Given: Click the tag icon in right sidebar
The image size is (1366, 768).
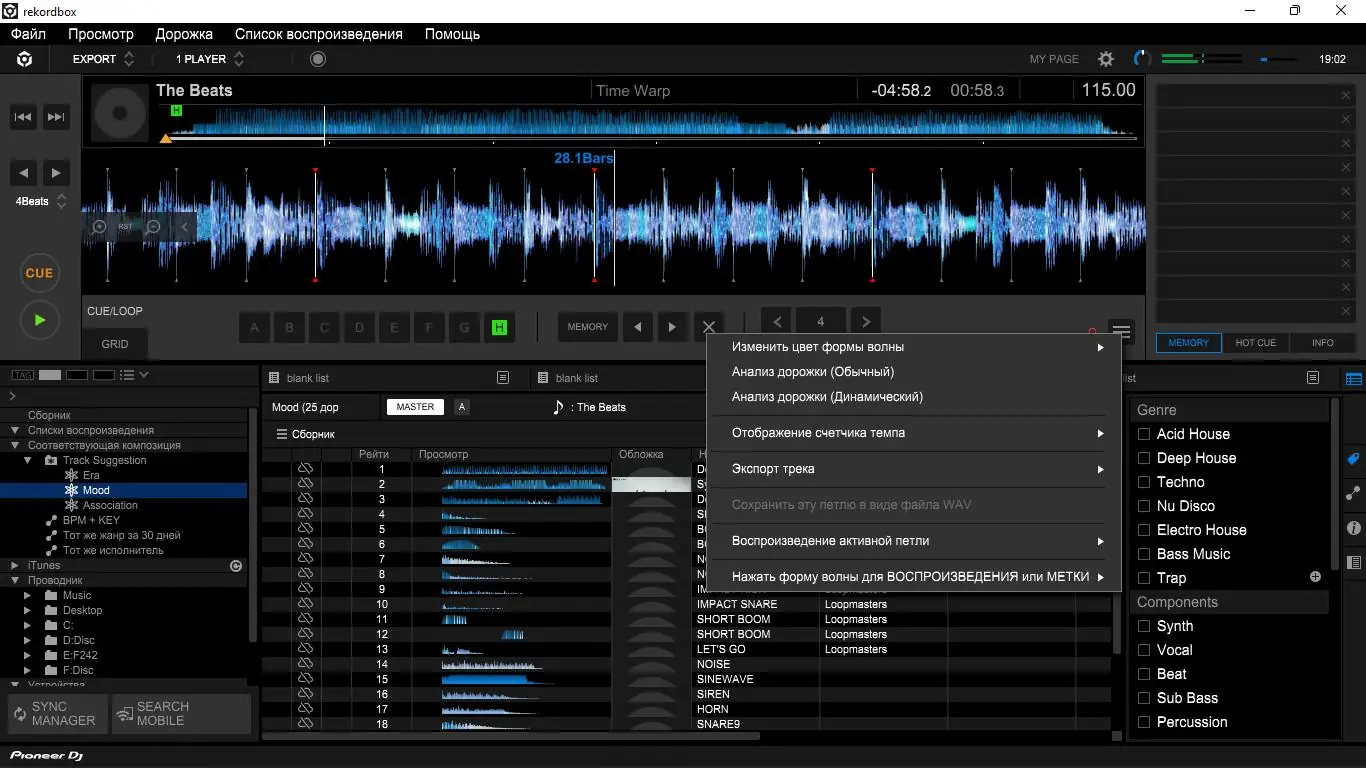Looking at the screenshot, I should point(1354,459).
